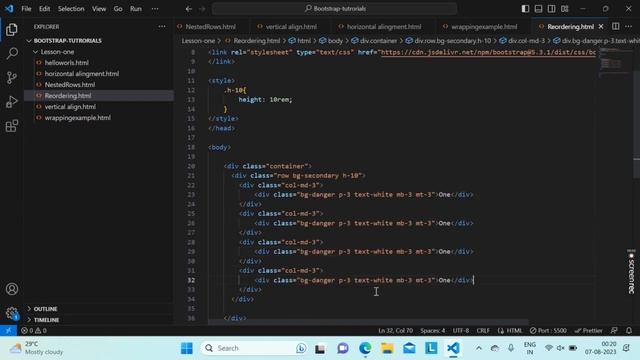Open the Manage gear icon
This screenshot has height=360, width=640.
point(12,313)
